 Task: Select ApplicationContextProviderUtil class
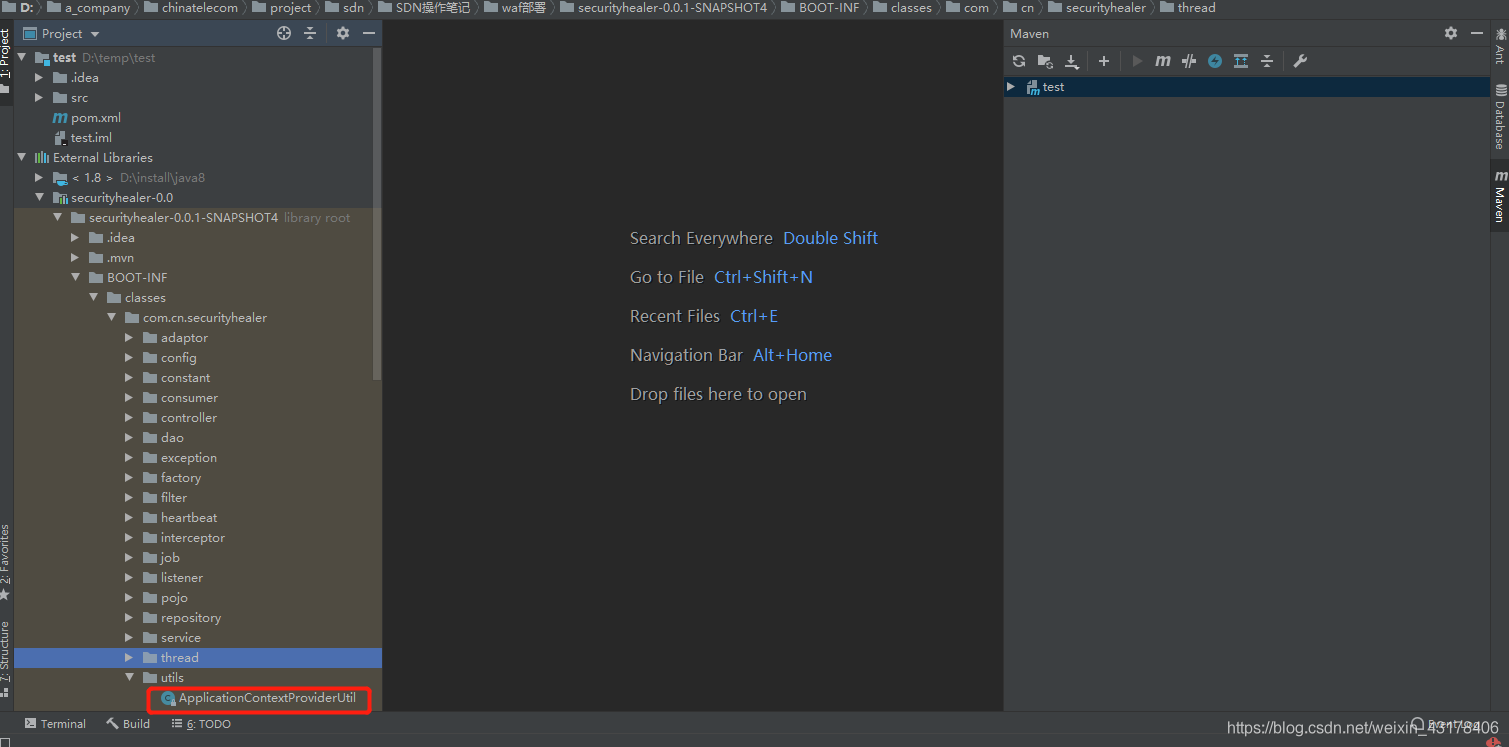[x=267, y=698]
